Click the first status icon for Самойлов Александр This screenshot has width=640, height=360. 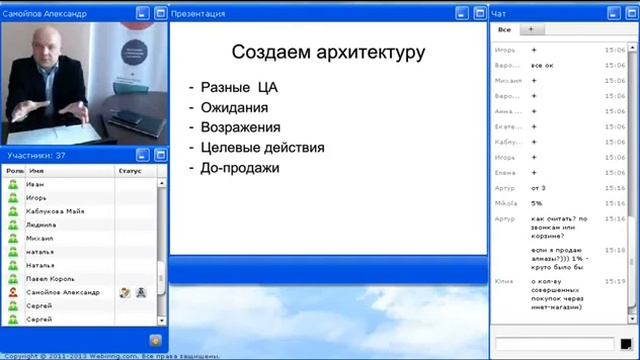(125, 292)
